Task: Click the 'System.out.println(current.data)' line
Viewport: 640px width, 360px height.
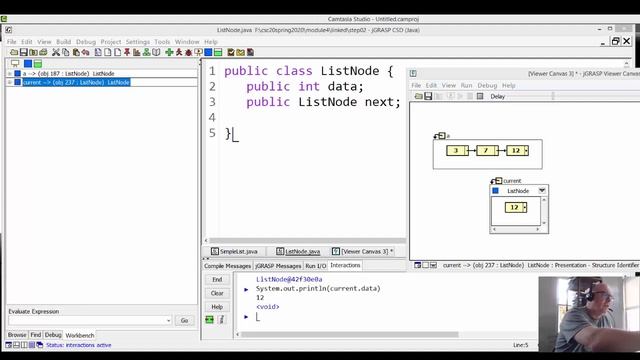Action: 318,289
